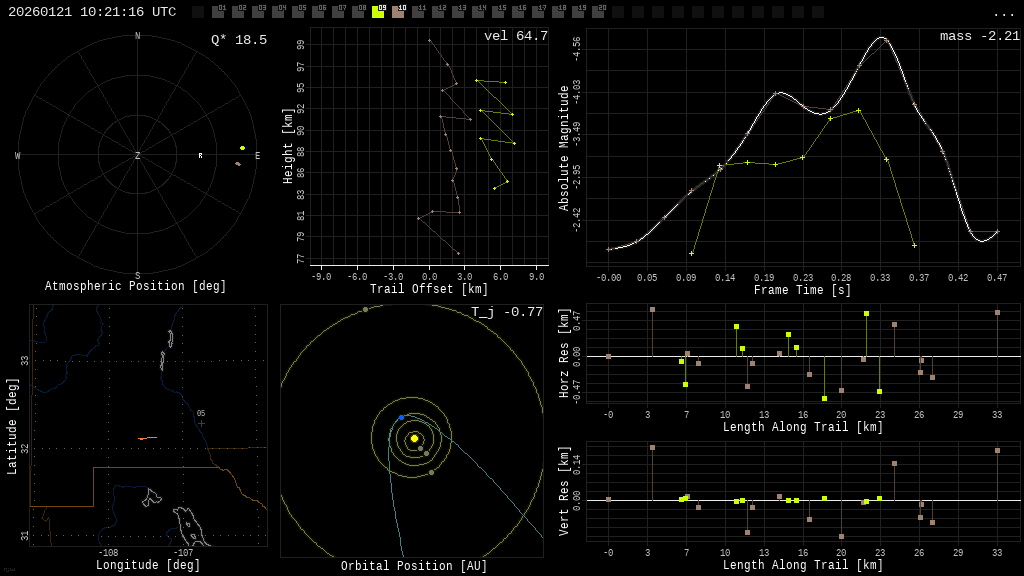1024x576 pixels.
Task: Click the R radiant marker on polar plot
Action: point(200,156)
